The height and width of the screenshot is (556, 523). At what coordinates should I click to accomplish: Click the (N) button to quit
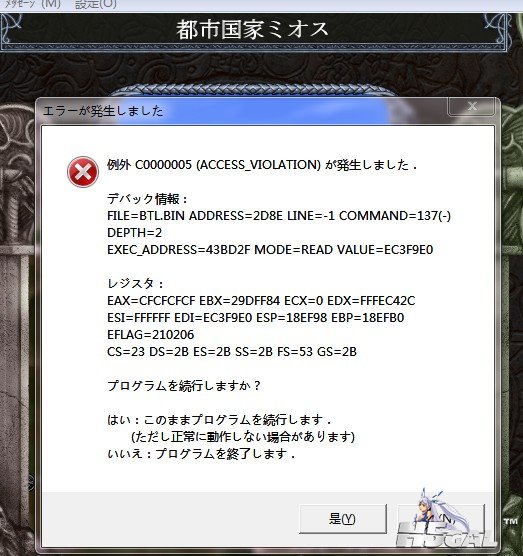click(x=441, y=519)
